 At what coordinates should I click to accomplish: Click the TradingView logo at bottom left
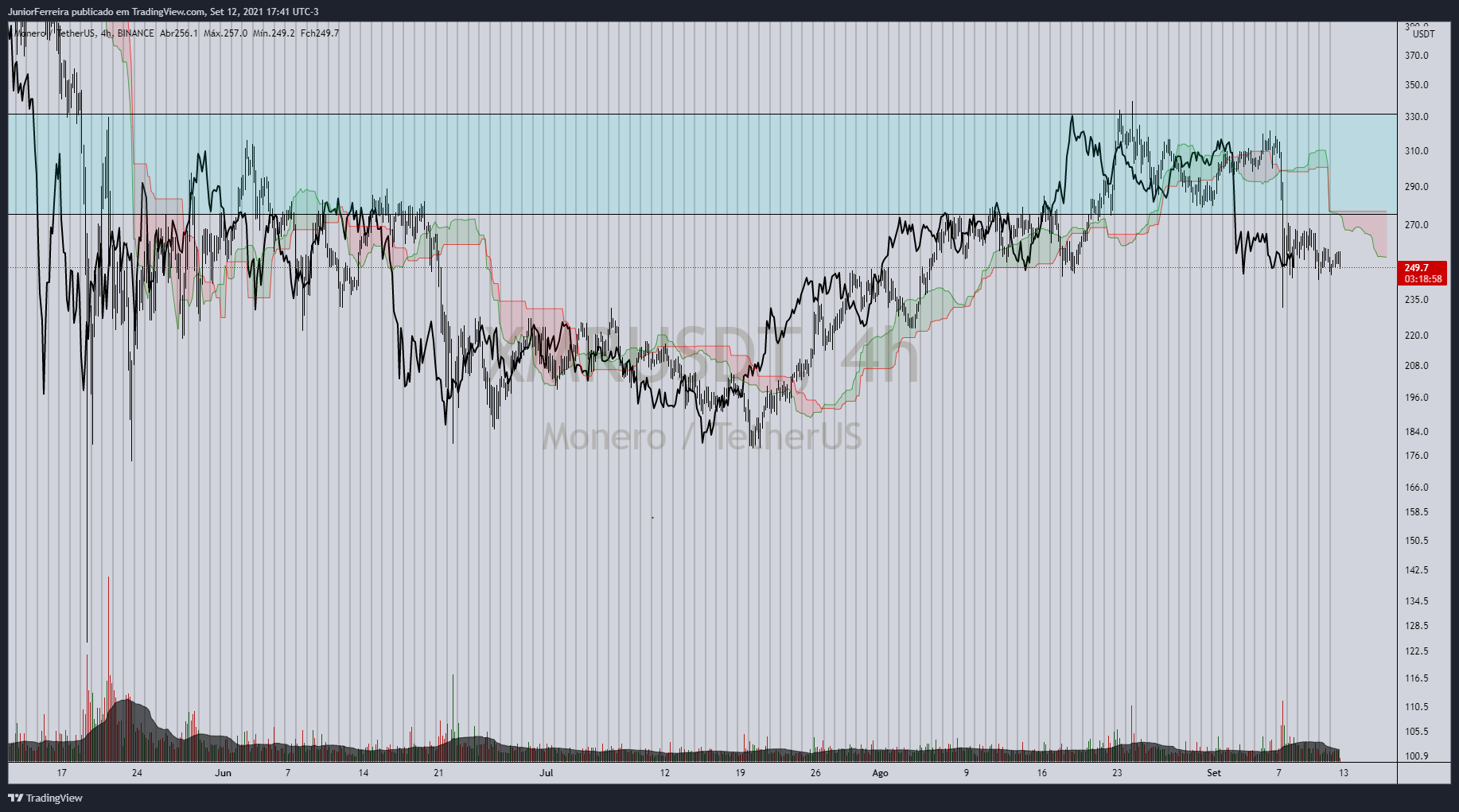coord(45,798)
